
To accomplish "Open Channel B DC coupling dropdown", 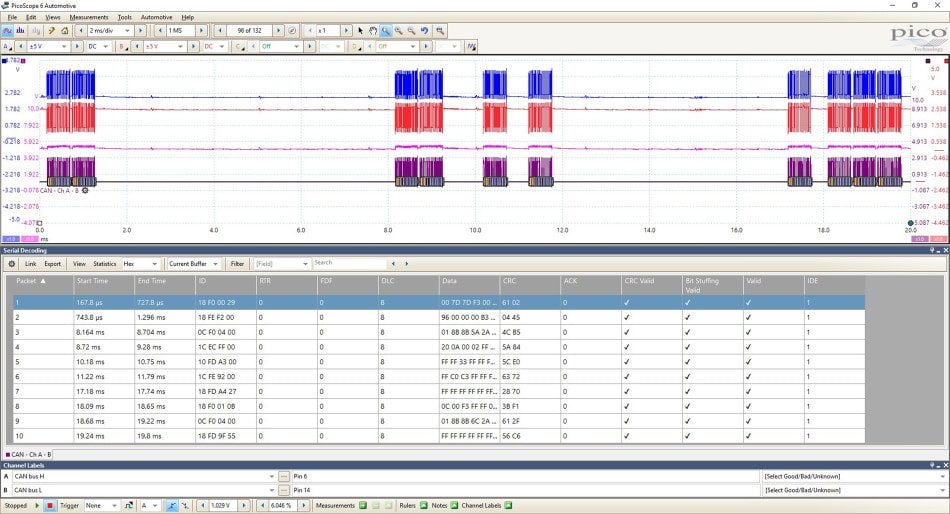I will (222, 46).
